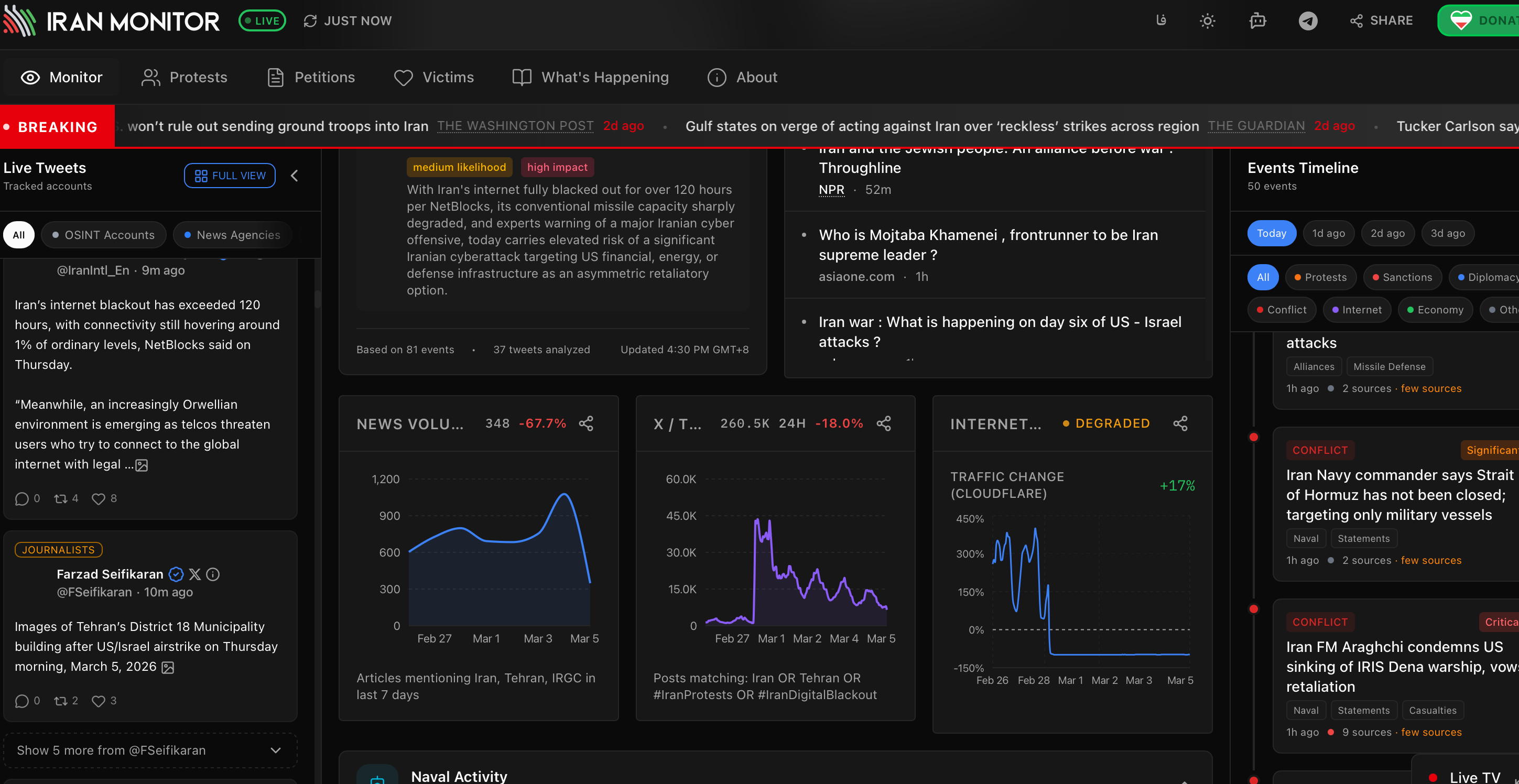This screenshot has height=784, width=1519.
Task: Open the About tab
Action: pos(742,78)
